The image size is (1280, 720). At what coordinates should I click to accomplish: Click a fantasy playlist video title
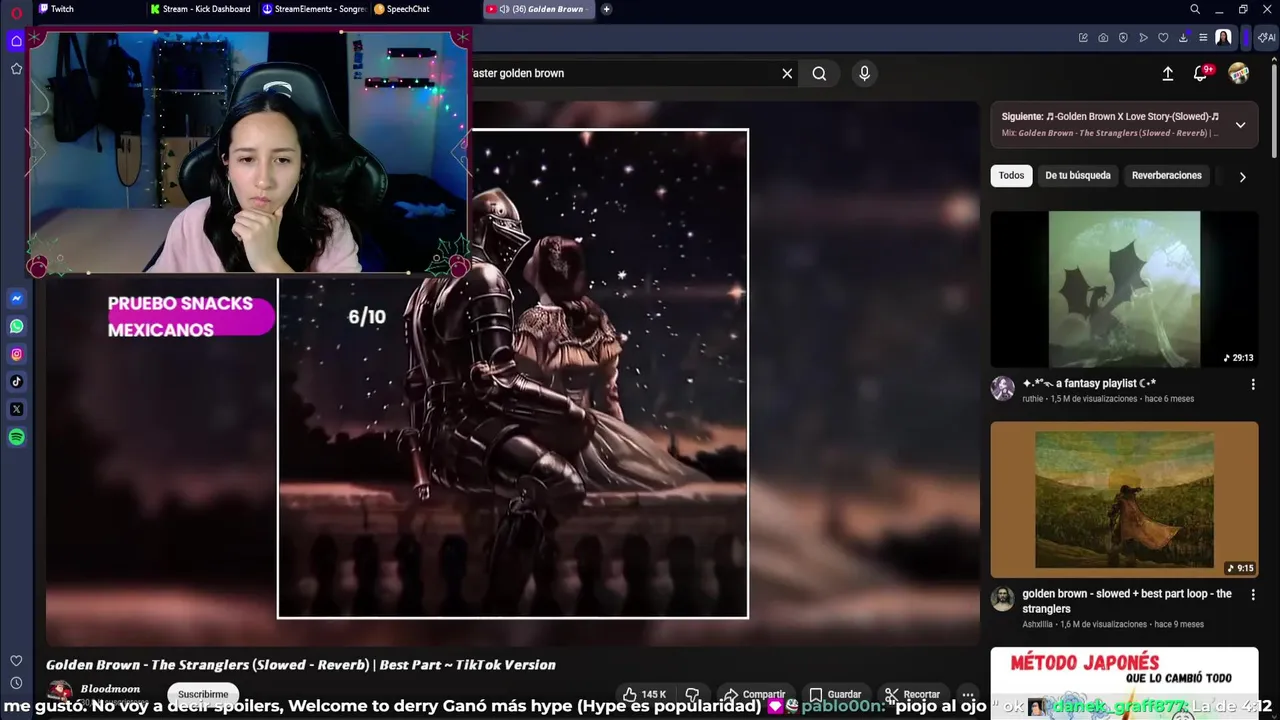tap(1089, 383)
